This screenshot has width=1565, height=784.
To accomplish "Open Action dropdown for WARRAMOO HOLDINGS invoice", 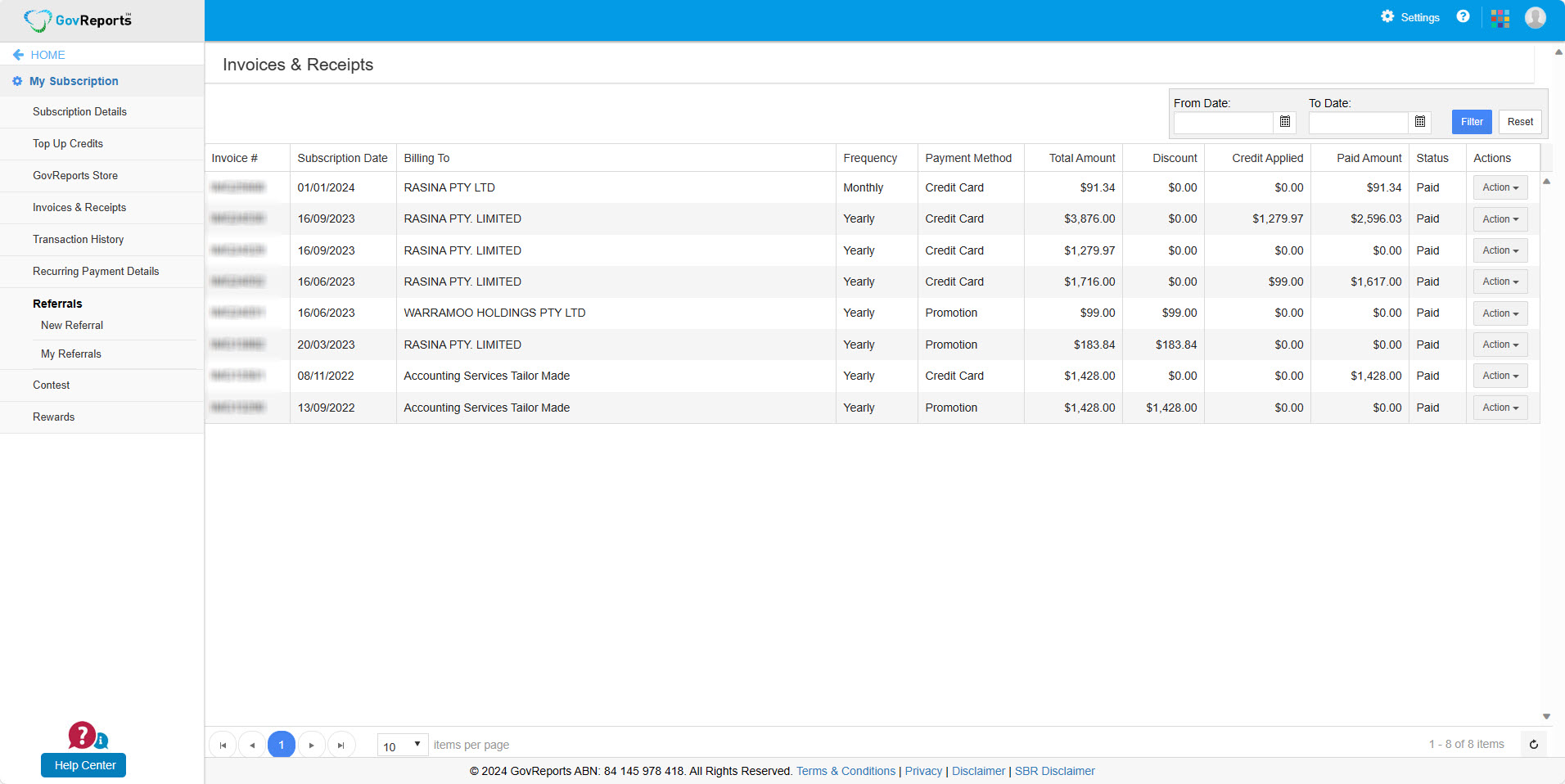I will point(1500,313).
